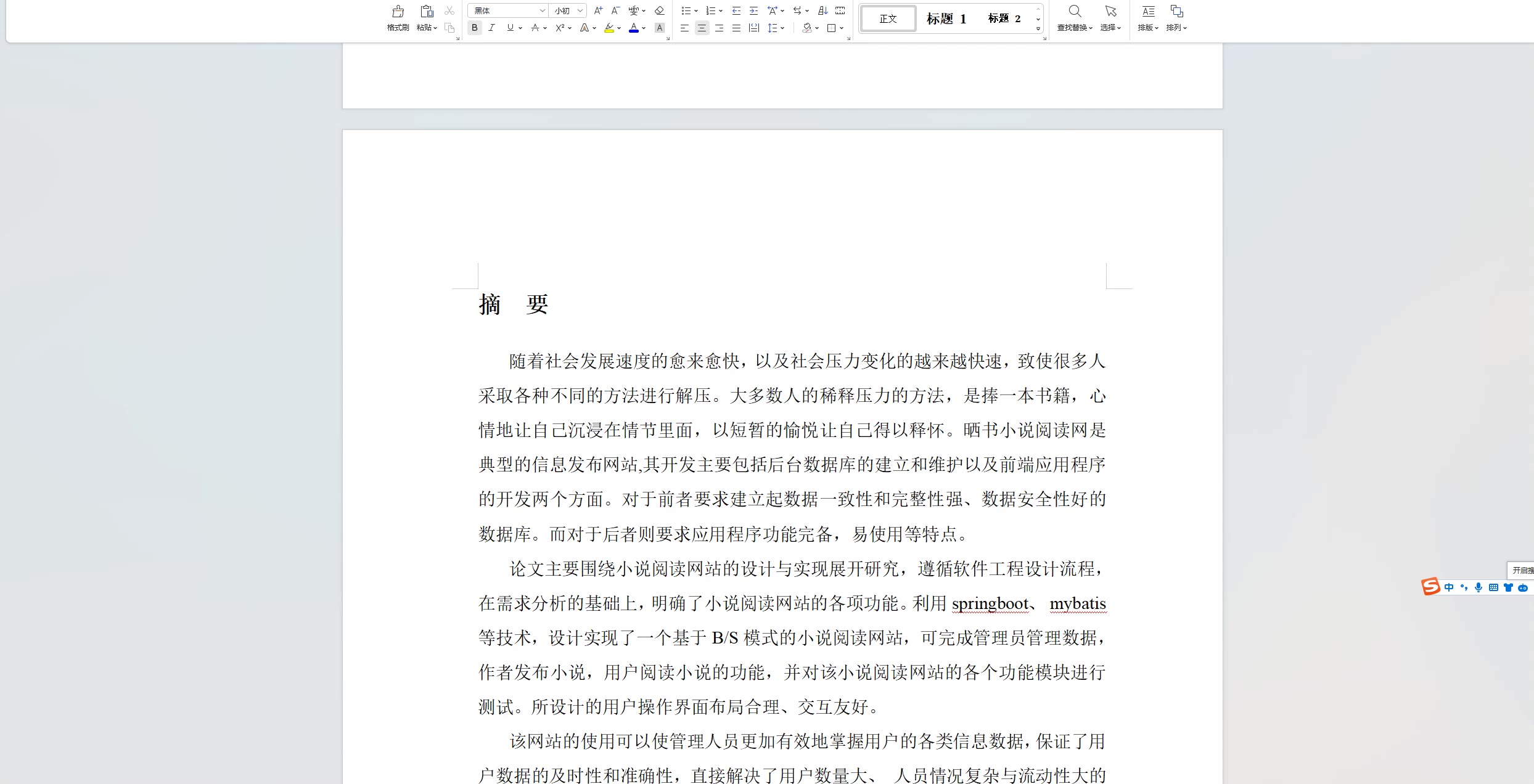Open Sogou soft keyboard icon
The image size is (1534, 784).
[1493, 587]
